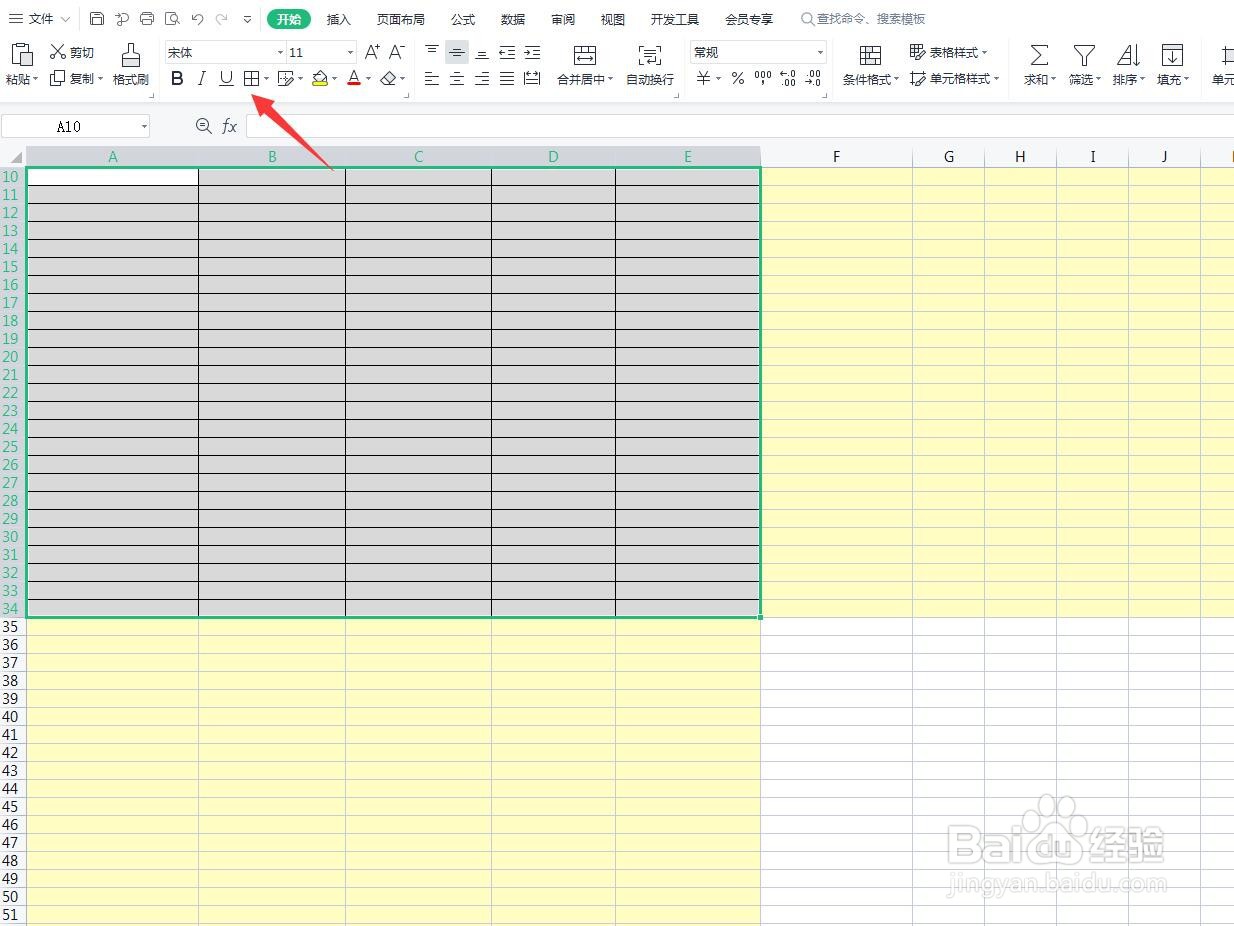Toggle Wrap Text (自动换行)
The width and height of the screenshot is (1234, 926).
coord(650,64)
